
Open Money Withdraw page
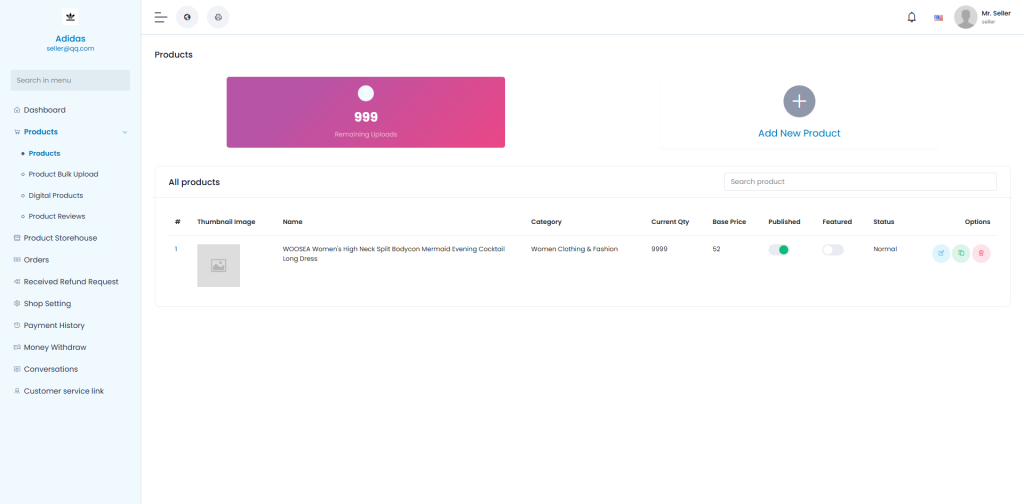click(55, 347)
